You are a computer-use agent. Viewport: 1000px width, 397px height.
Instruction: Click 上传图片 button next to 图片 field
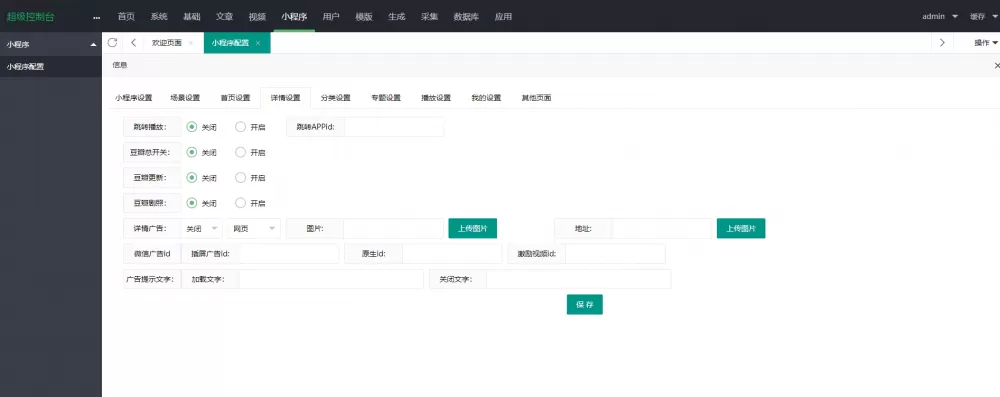(473, 228)
